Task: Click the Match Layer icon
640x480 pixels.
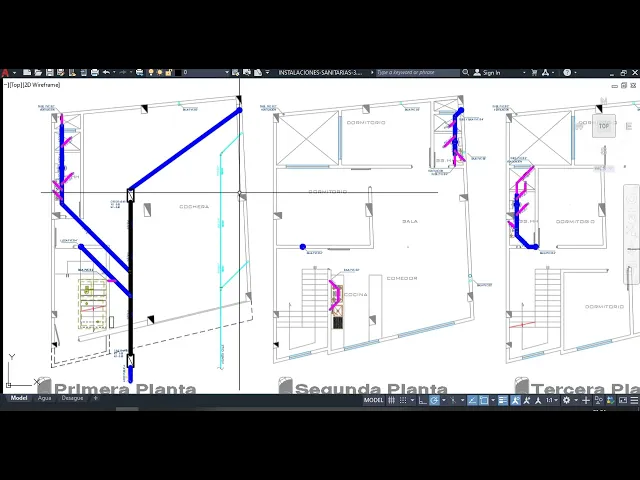Action: pos(258,73)
